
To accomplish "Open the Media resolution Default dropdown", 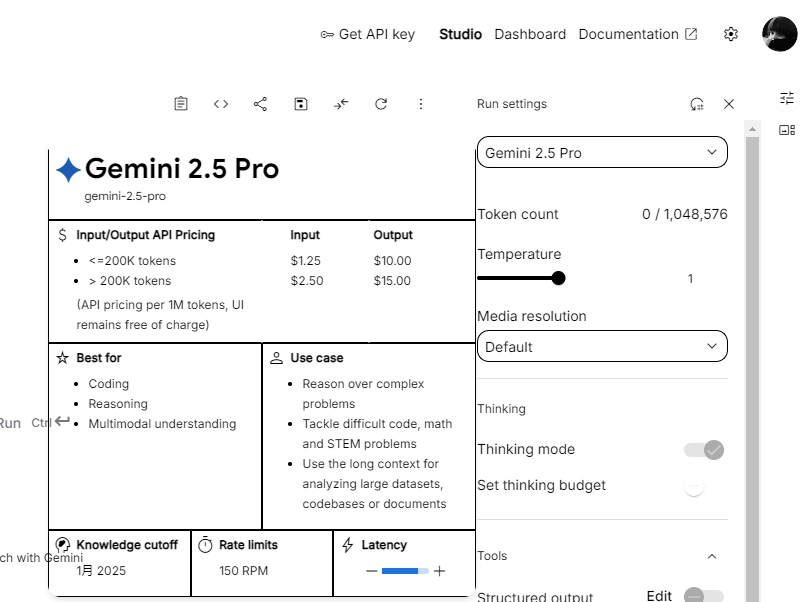I will pos(602,346).
